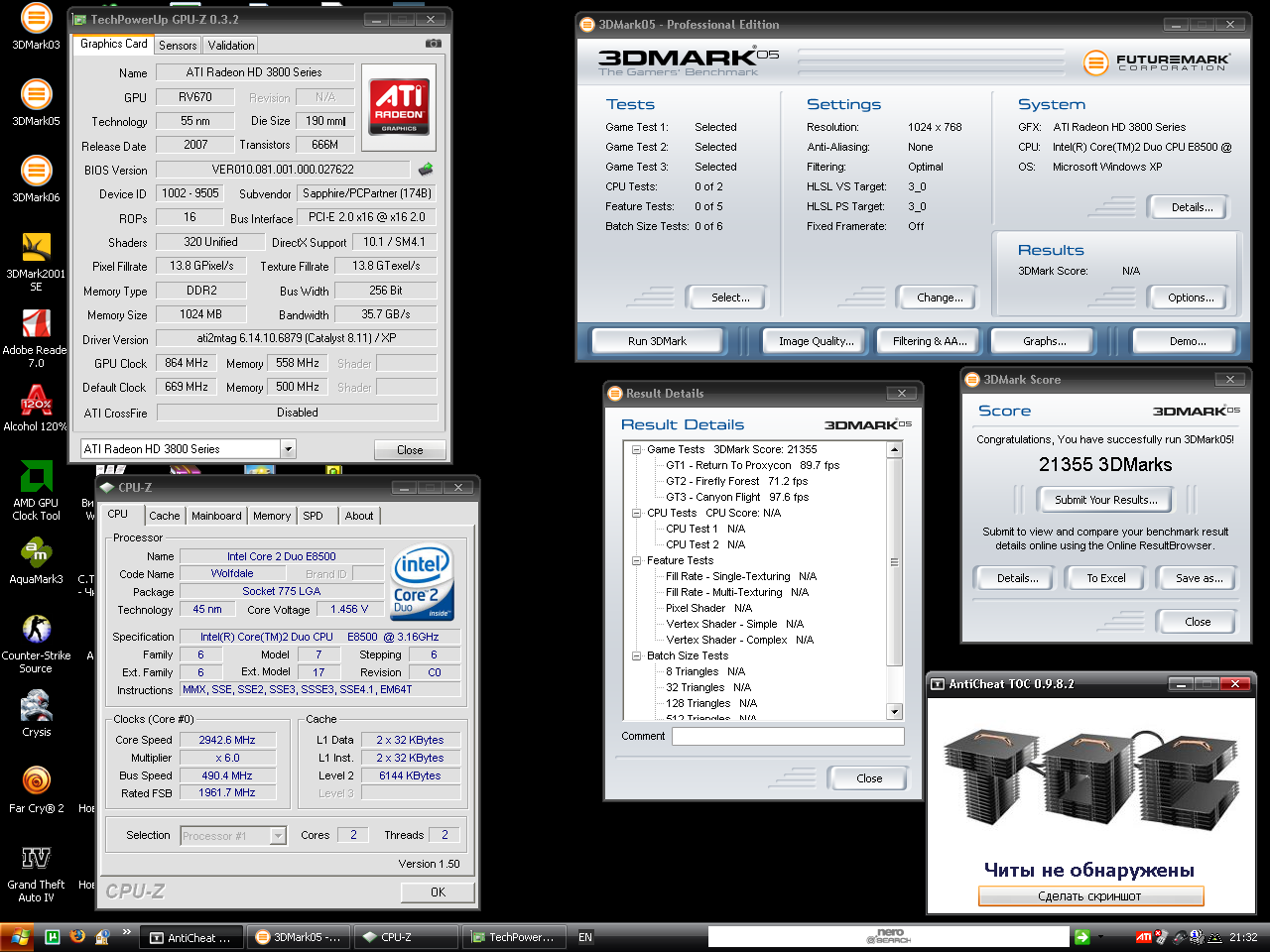Click the ATI Radeon logo in GPU-Z
The image size is (1270, 952).
tap(400, 106)
